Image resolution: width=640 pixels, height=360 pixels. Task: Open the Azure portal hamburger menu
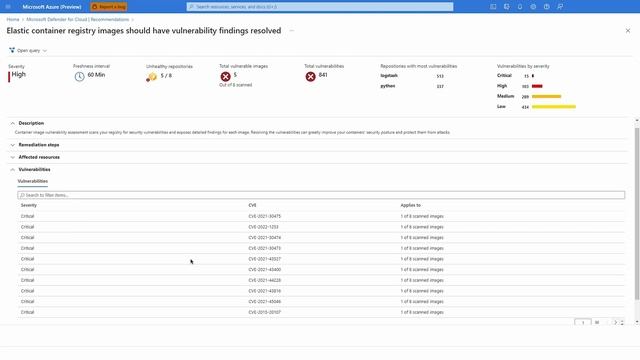(x=8, y=7)
